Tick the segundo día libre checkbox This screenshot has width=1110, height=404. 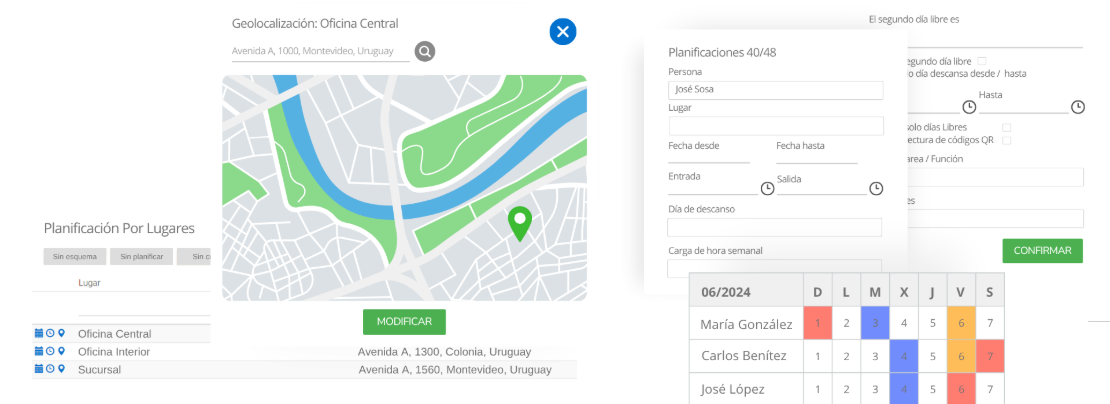click(x=982, y=62)
